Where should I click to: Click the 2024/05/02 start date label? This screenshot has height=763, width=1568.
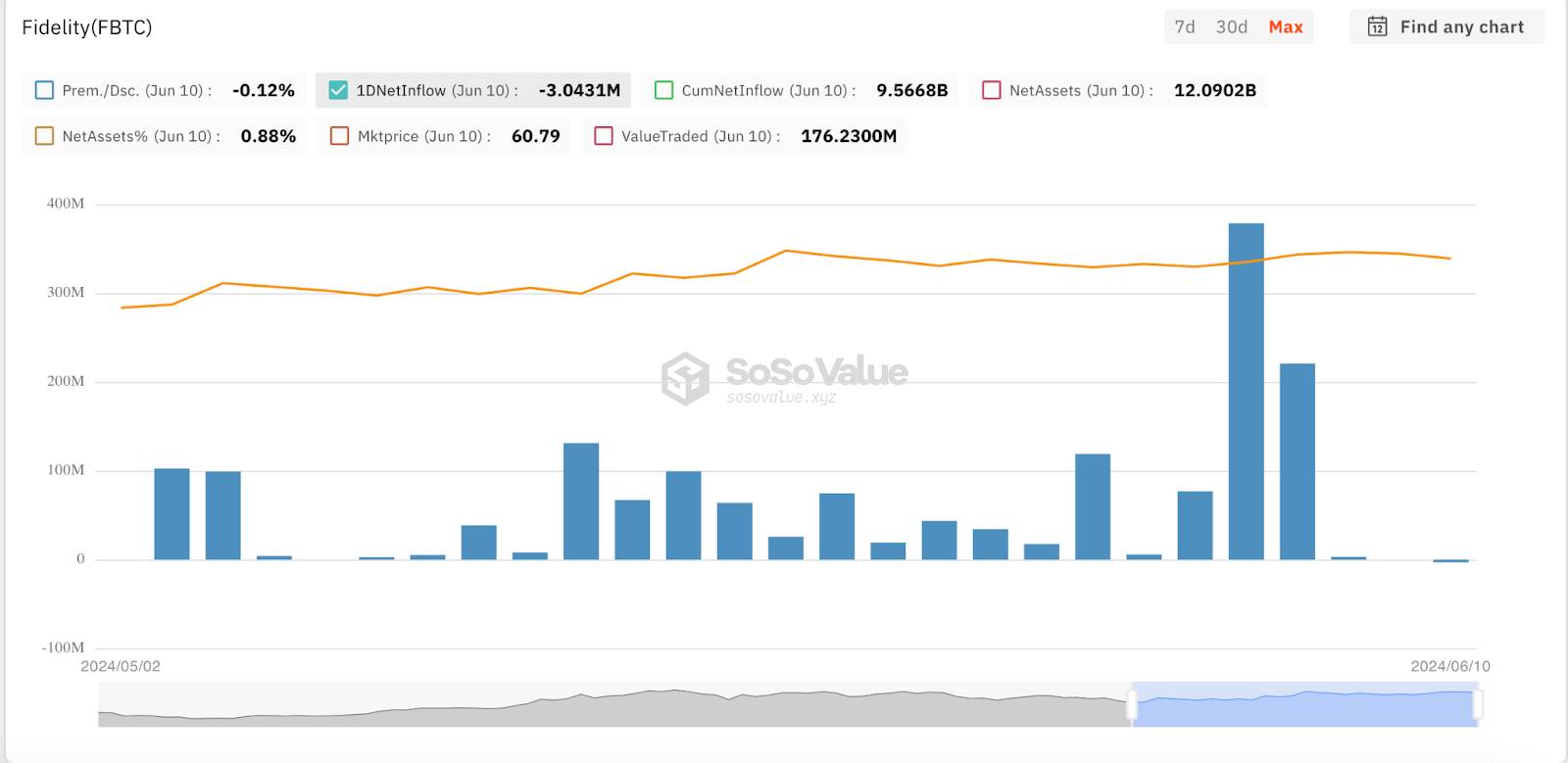[121, 666]
